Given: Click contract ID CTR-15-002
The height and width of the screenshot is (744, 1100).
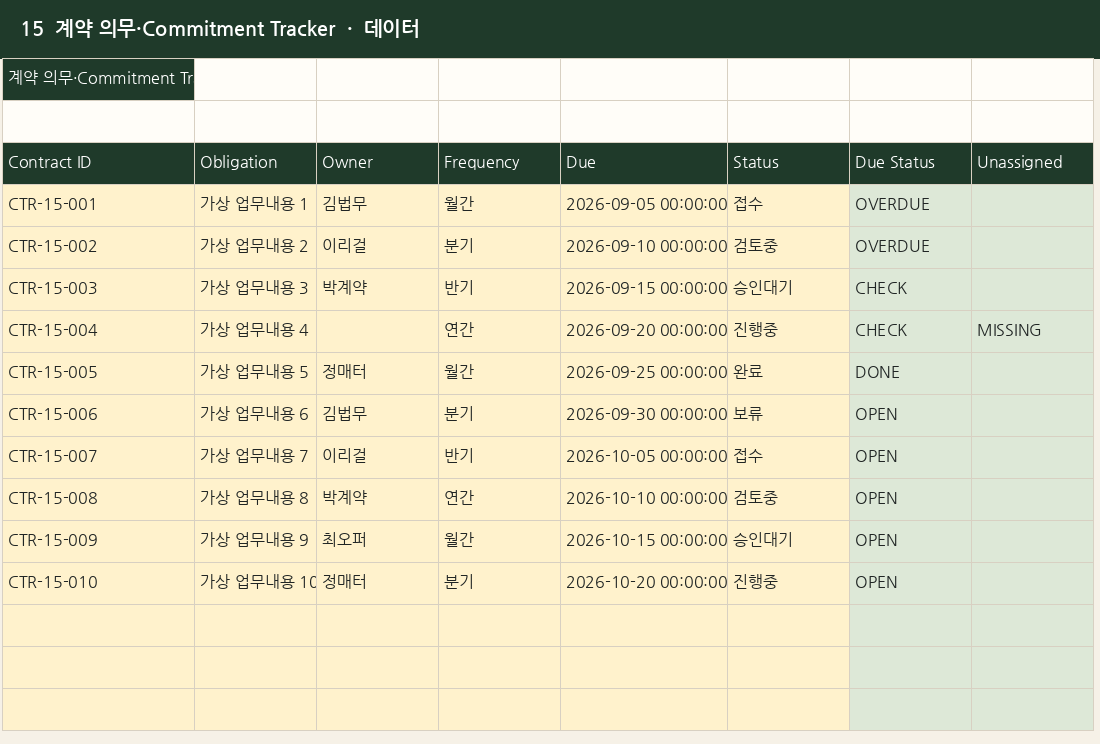Looking at the screenshot, I should (x=98, y=248).
